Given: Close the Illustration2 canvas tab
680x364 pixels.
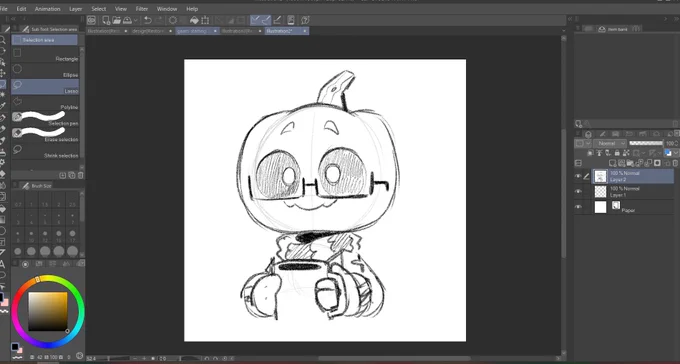Looking at the screenshot, I should point(305,31).
